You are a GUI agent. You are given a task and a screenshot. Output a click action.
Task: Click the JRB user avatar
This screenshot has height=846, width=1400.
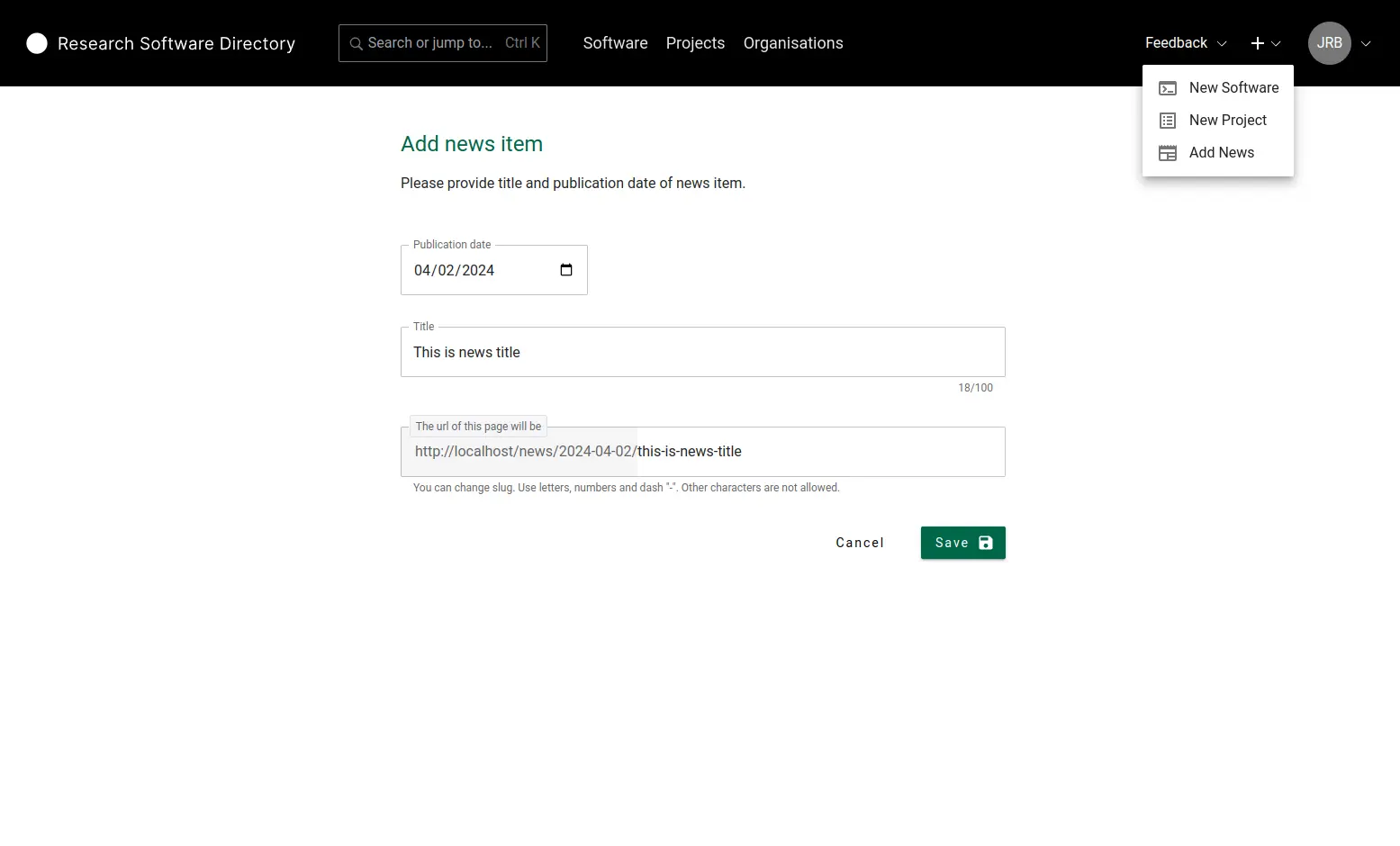click(1329, 43)
